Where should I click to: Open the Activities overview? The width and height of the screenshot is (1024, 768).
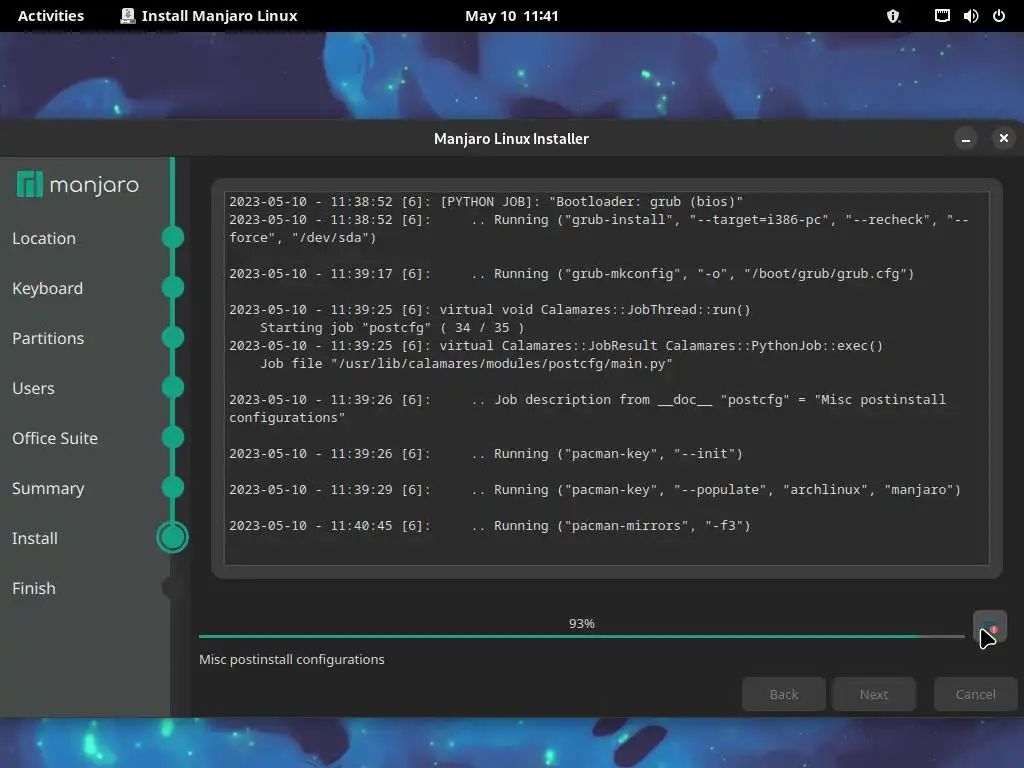pos(51,16)
